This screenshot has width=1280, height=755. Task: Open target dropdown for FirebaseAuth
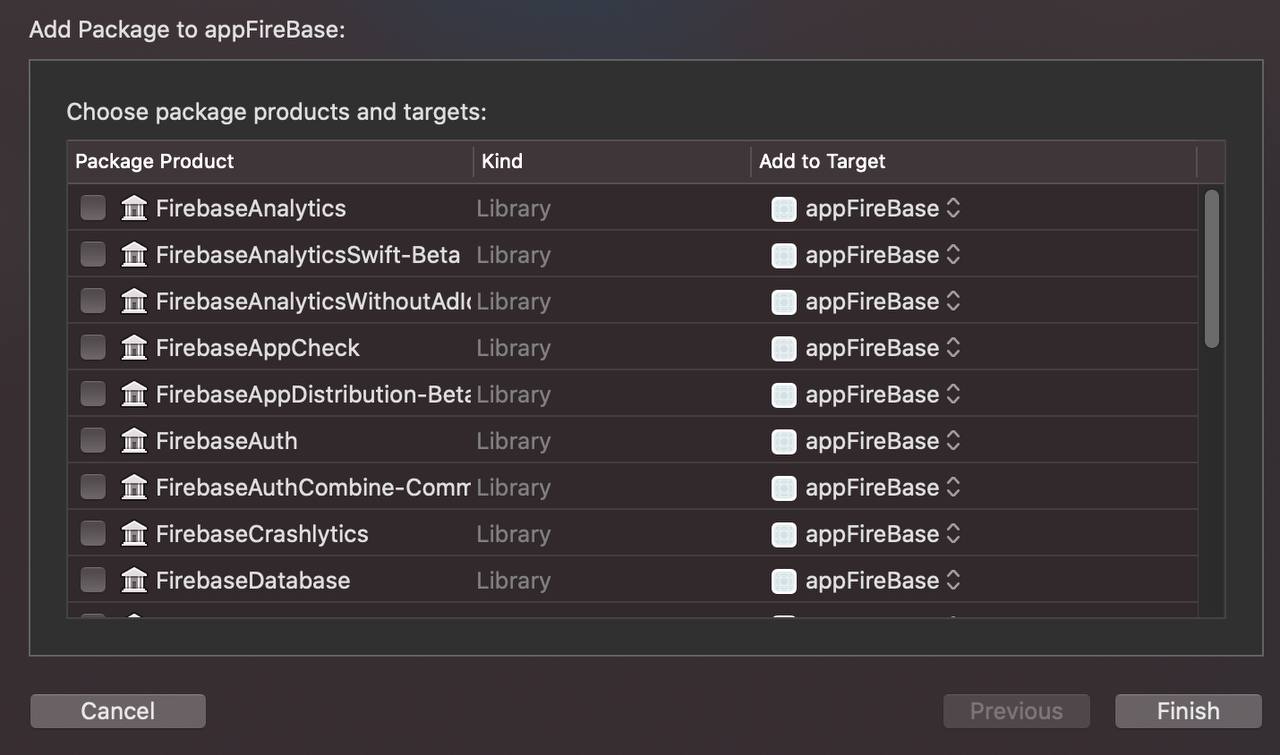[x=953, y=440]
